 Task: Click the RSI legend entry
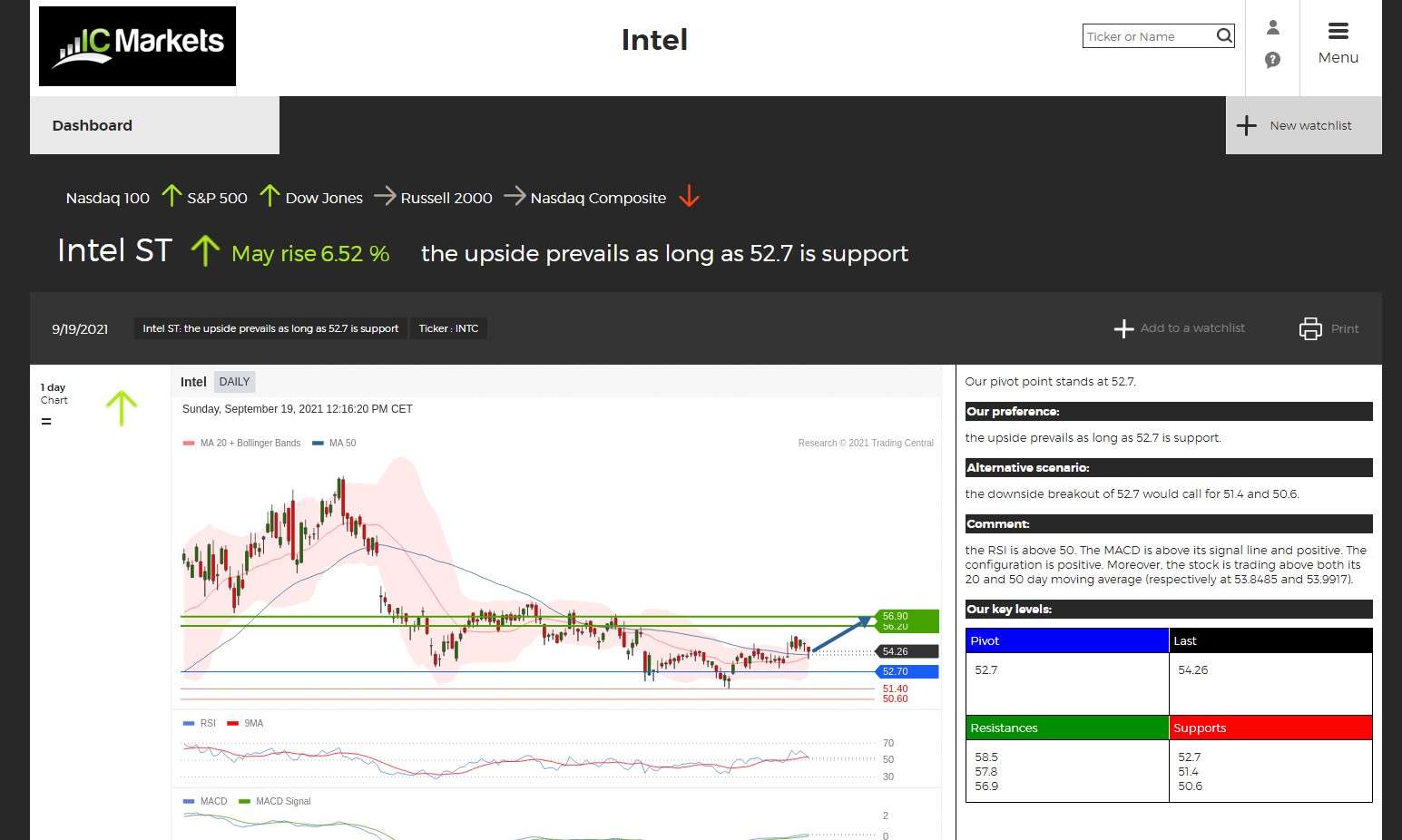pos(200,723)
